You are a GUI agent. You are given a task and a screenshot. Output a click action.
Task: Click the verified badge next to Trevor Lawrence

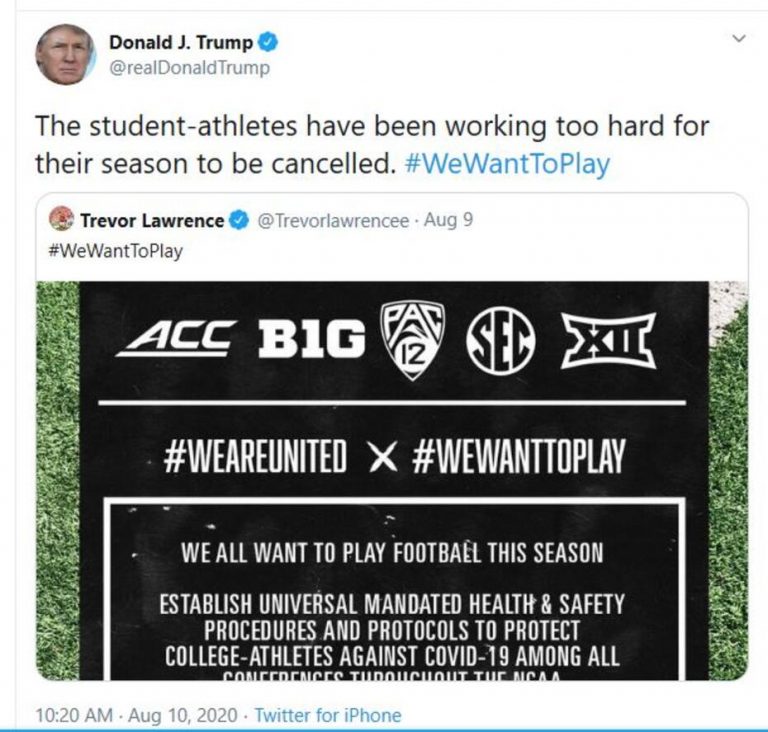238,220
